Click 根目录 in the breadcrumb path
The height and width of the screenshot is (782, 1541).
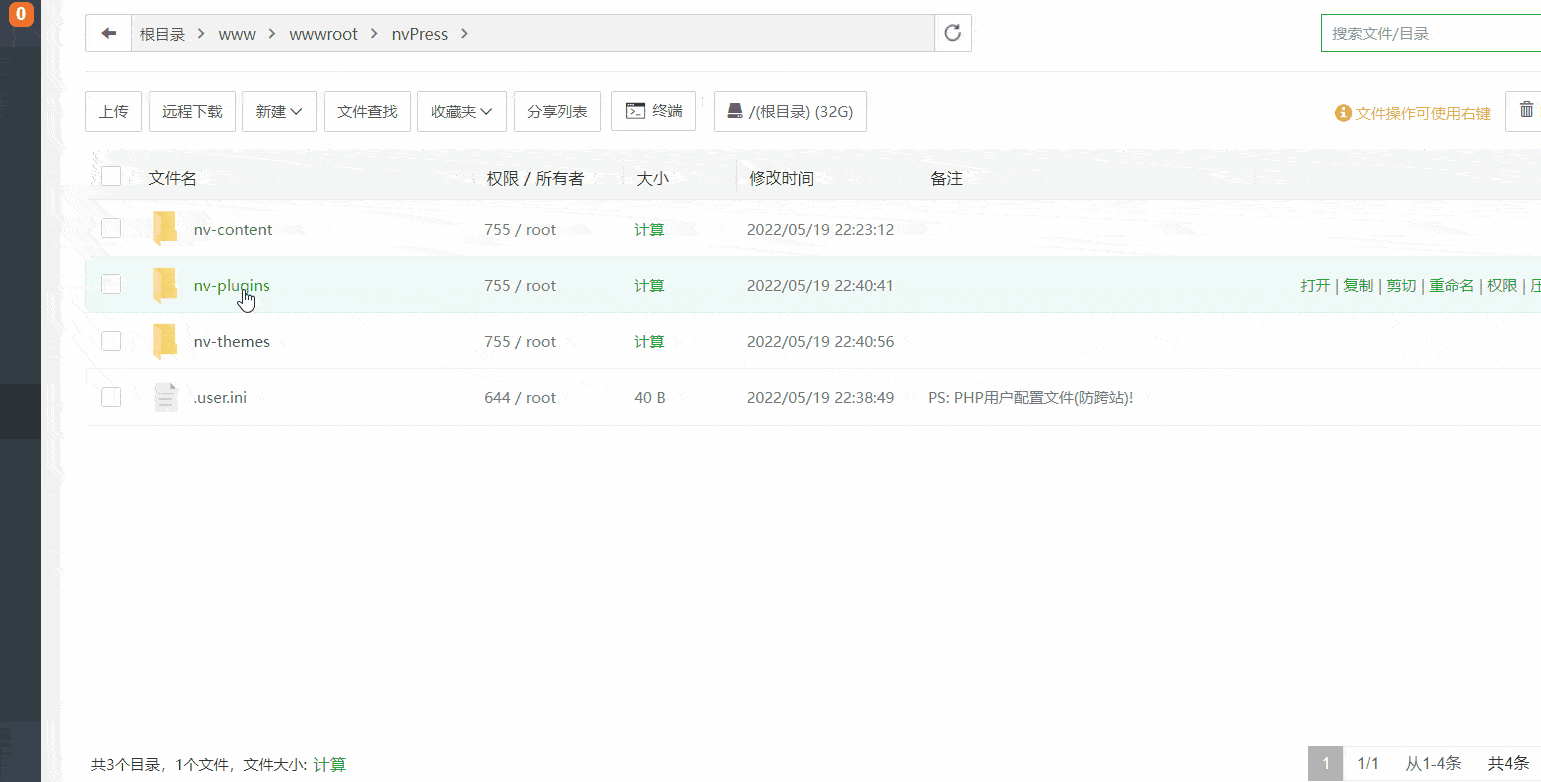(162, 34)
